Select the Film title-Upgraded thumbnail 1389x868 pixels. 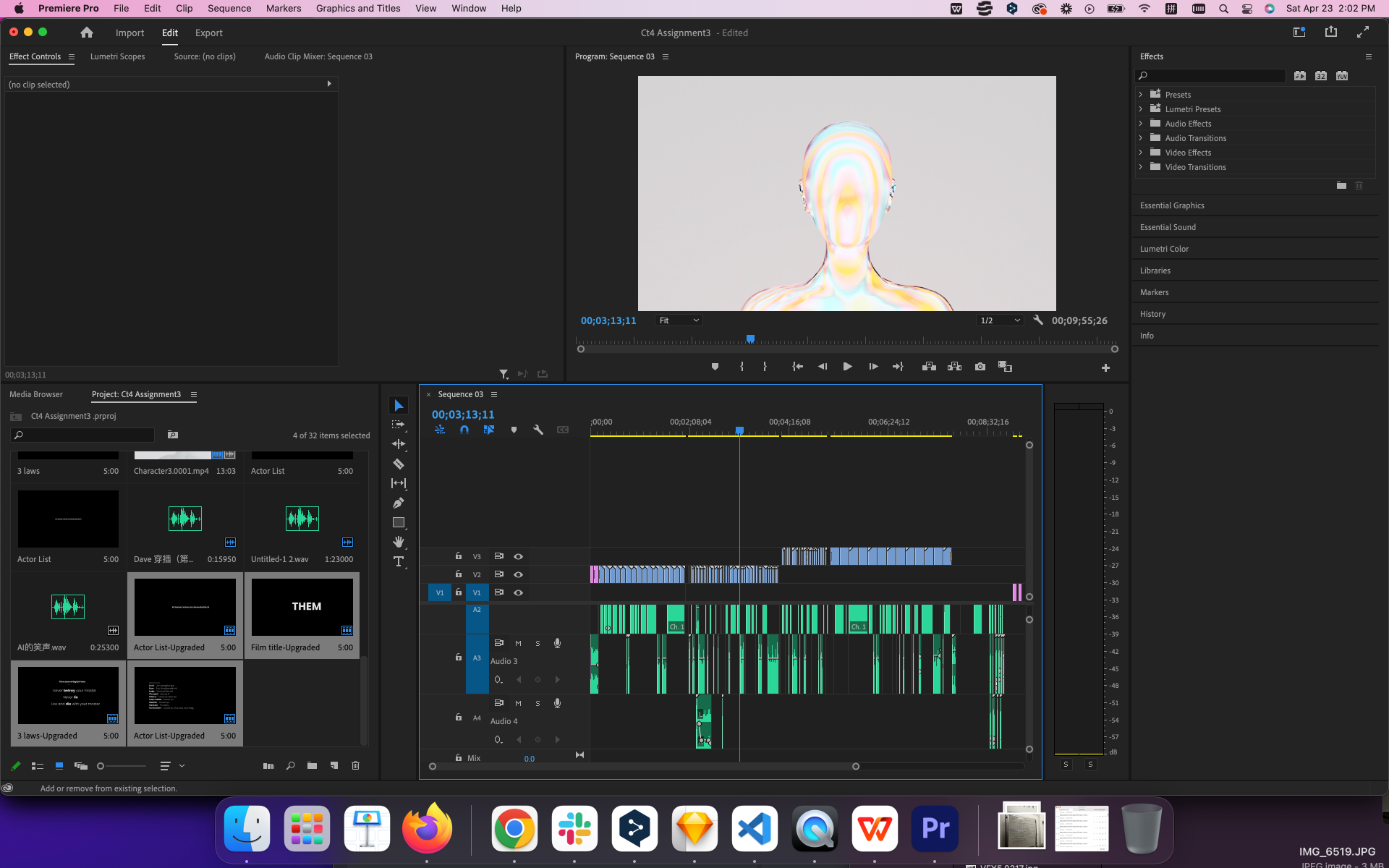pos(302,608)
